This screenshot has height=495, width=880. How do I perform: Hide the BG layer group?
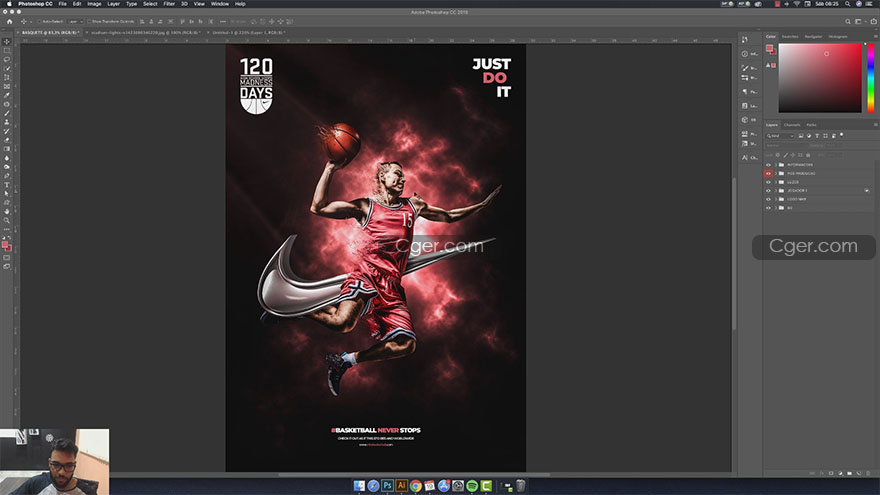(x=768, y=208)
